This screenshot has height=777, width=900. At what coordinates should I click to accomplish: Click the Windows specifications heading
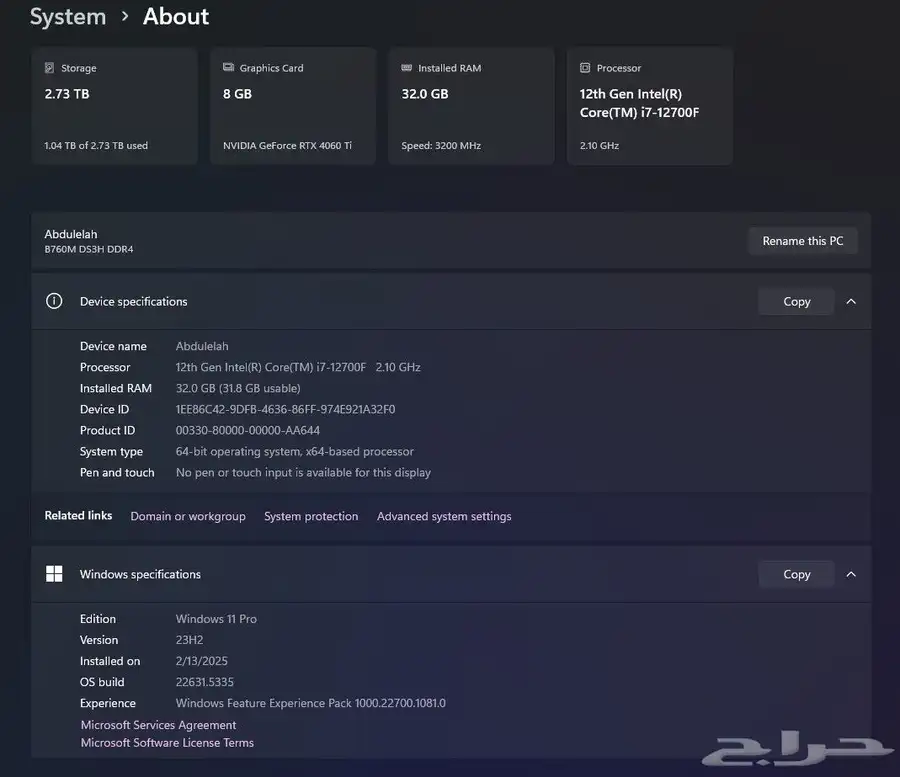[x=140, y=574]
